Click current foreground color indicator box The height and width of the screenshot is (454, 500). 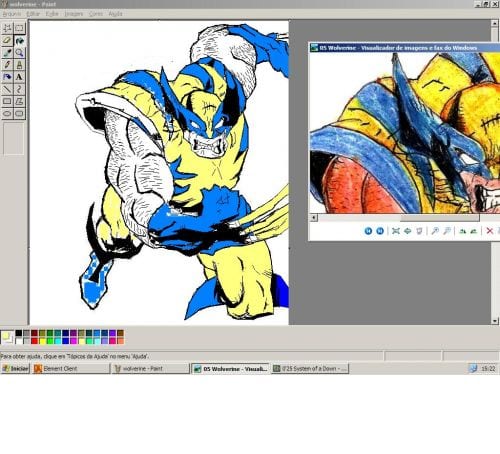tap(6, 335)
